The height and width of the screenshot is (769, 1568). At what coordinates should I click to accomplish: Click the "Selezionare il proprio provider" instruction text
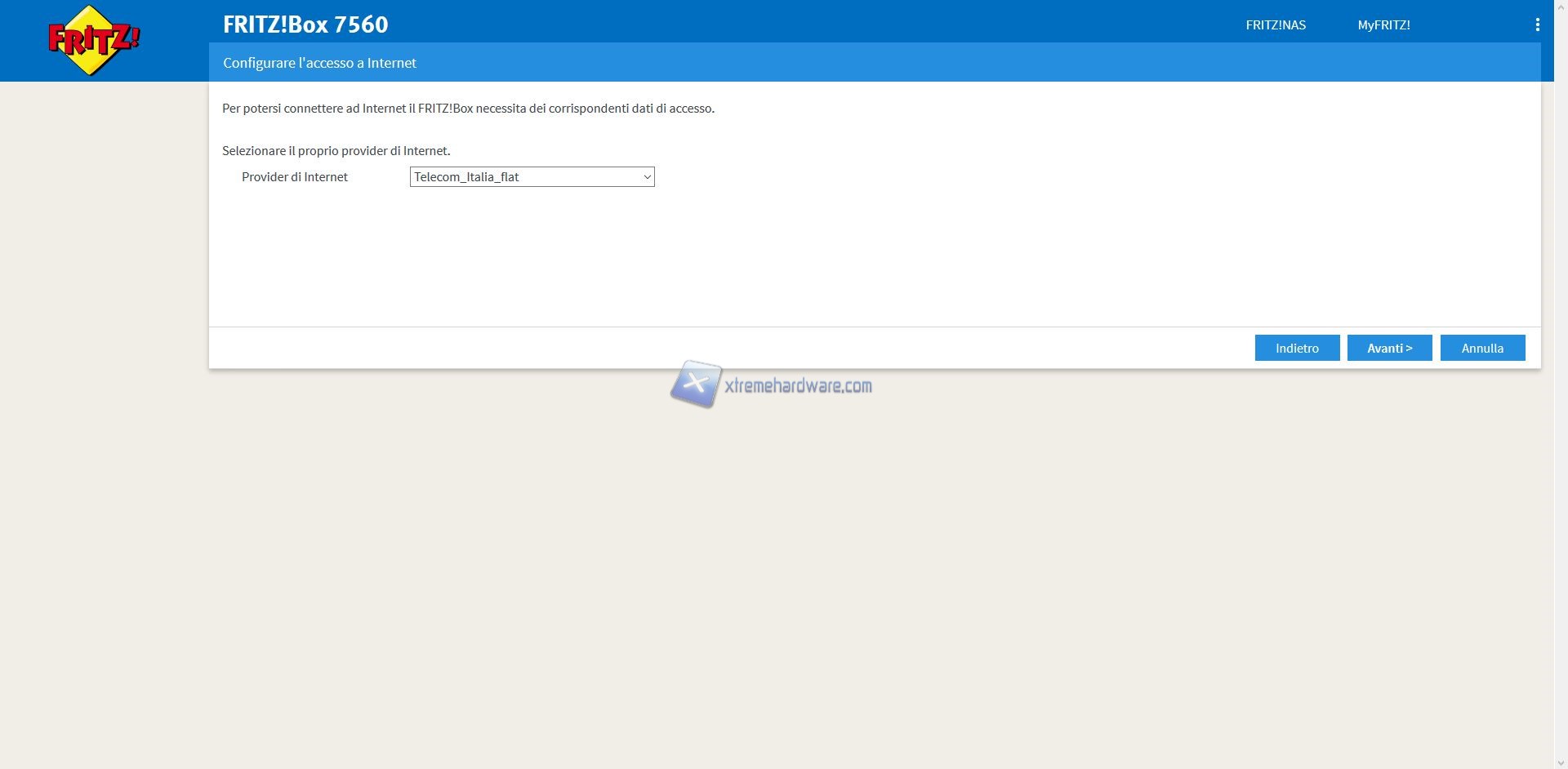pos(336,151)
